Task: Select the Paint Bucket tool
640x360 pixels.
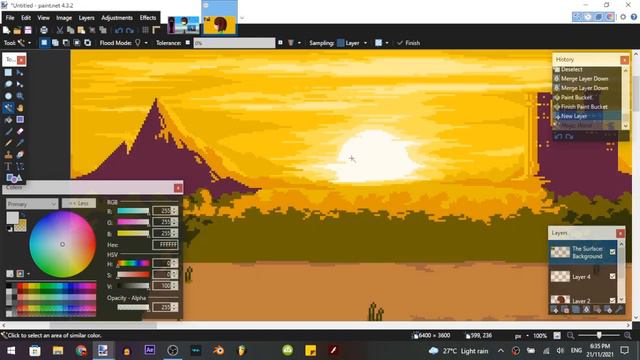Action: point(8,120)
